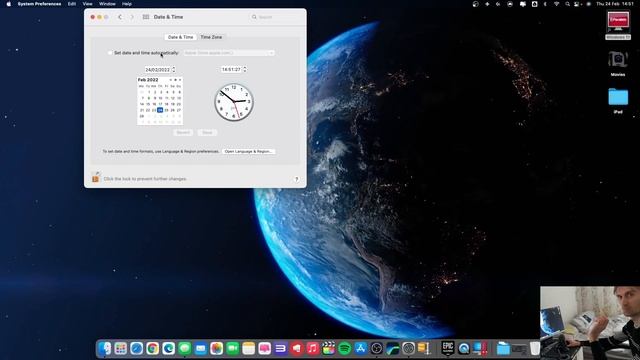This screenshot has height=360, width=640.
Task: Click the lock icon to prevent changes
Action: click(x=96, y=177)
